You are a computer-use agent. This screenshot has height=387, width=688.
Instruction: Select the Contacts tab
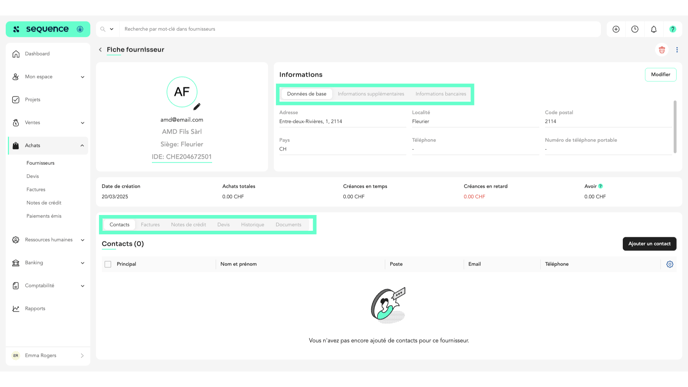pyautogui.click(x=119, y=225)
